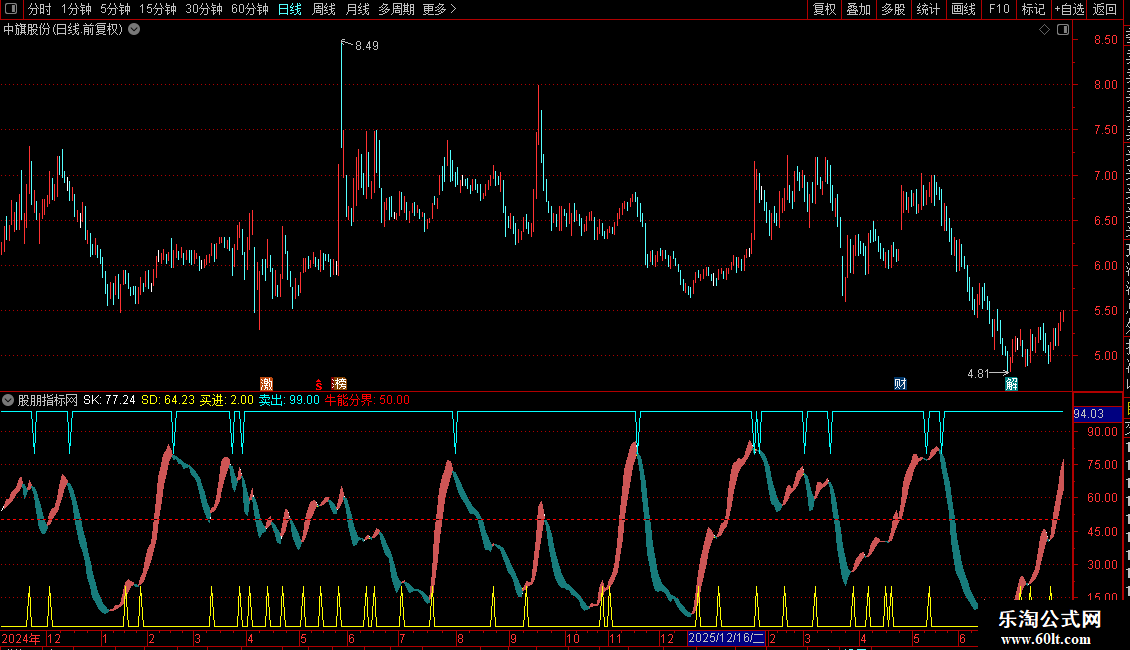Open the 画线 drawing tools
The height and width of the screenshot is (650, 1130).
(x=963, y=9)
